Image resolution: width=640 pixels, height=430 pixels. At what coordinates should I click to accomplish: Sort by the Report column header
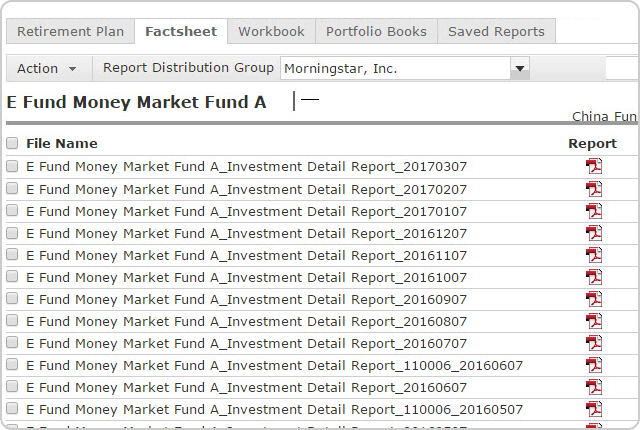click(x=592, y=143)
